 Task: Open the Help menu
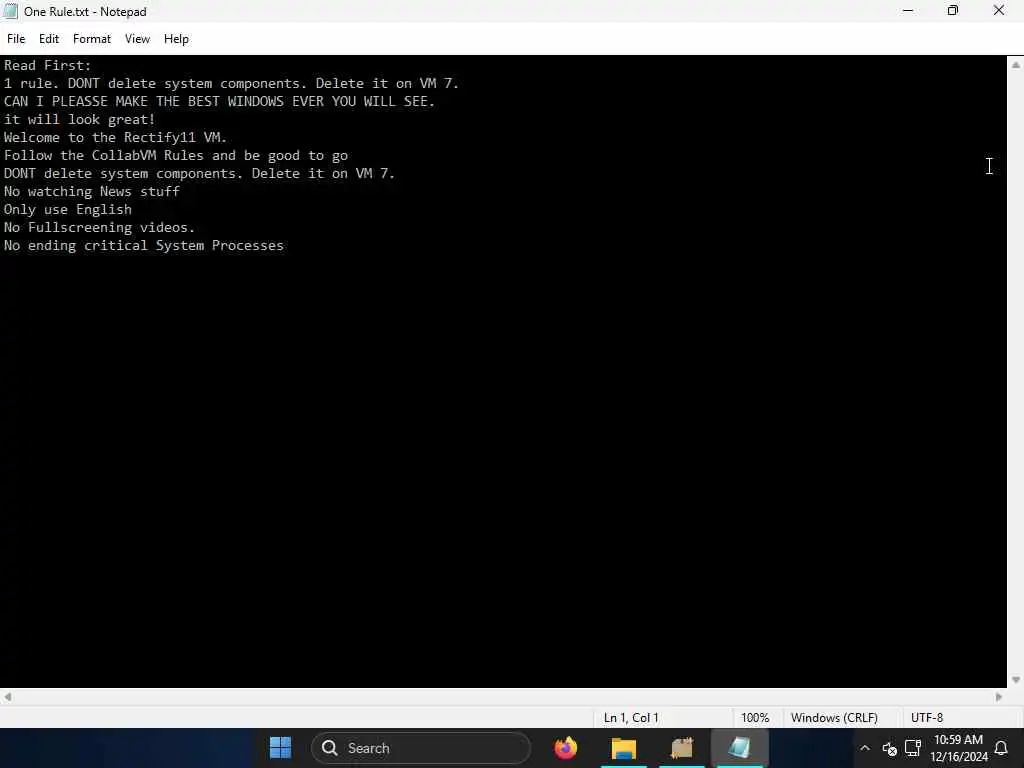[x=176, y=39]
